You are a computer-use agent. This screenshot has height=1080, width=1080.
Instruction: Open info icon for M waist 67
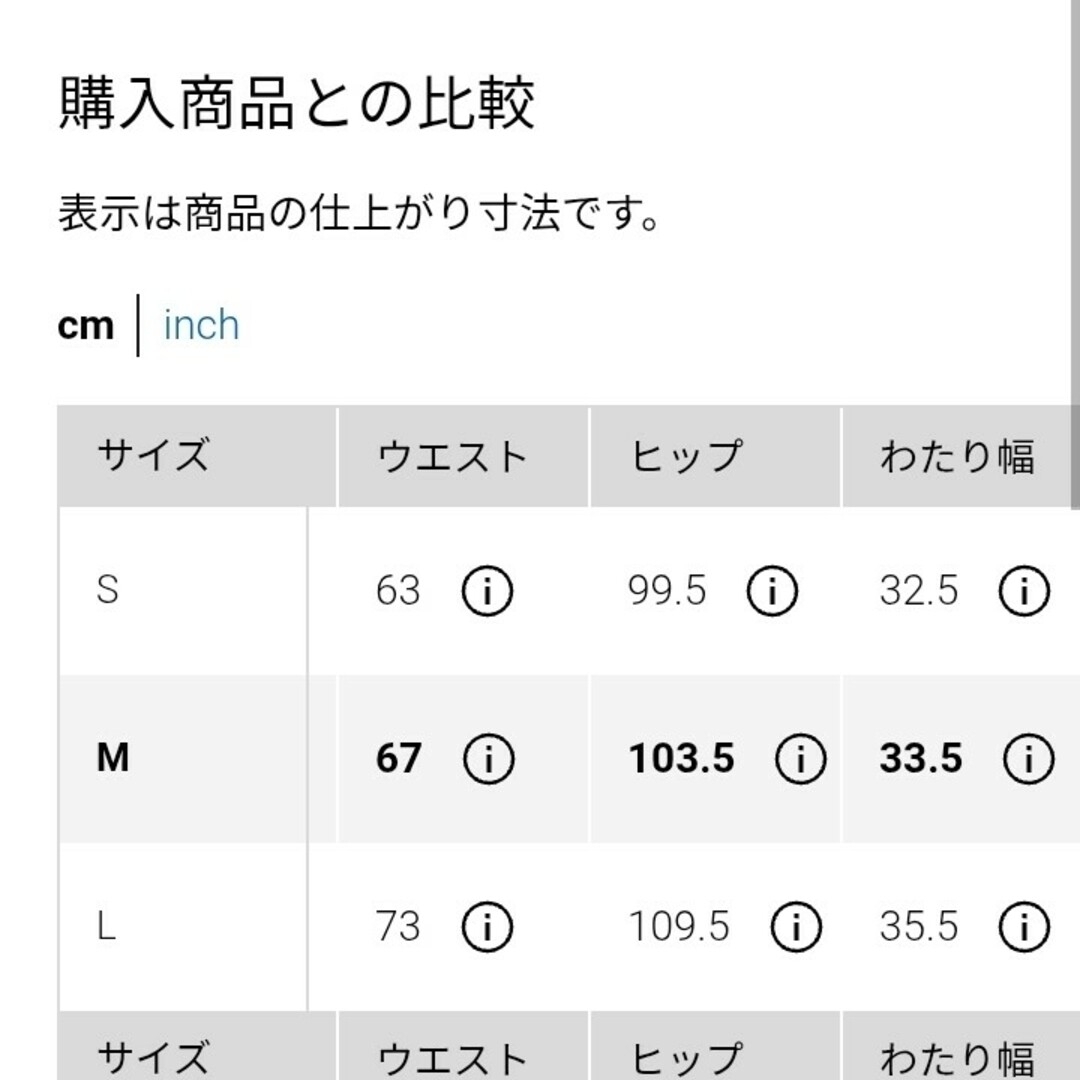[x=488, y=758]
